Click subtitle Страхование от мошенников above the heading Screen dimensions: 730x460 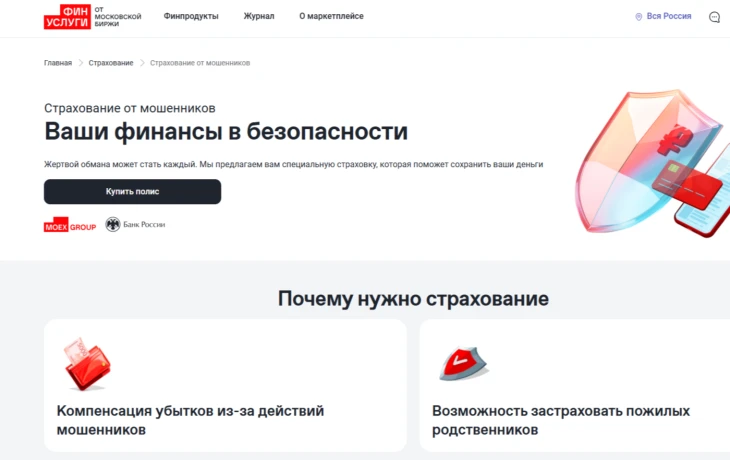pyautogui.click(x=129, y=108)
